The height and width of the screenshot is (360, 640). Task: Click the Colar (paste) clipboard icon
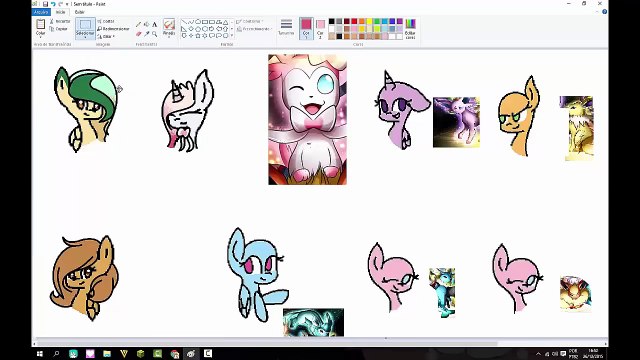(x=40, y=24)
